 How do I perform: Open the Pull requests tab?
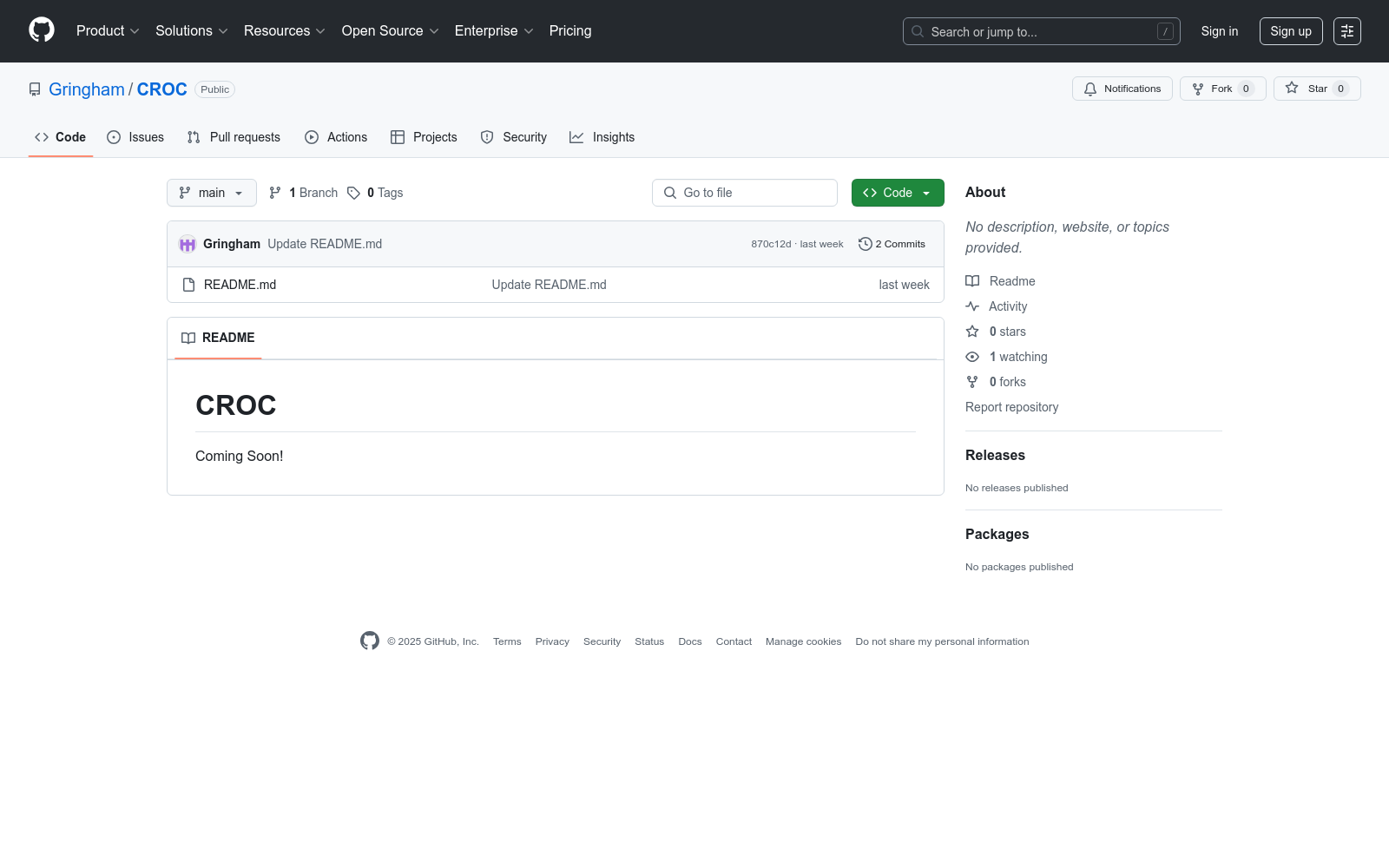(234, 137)
